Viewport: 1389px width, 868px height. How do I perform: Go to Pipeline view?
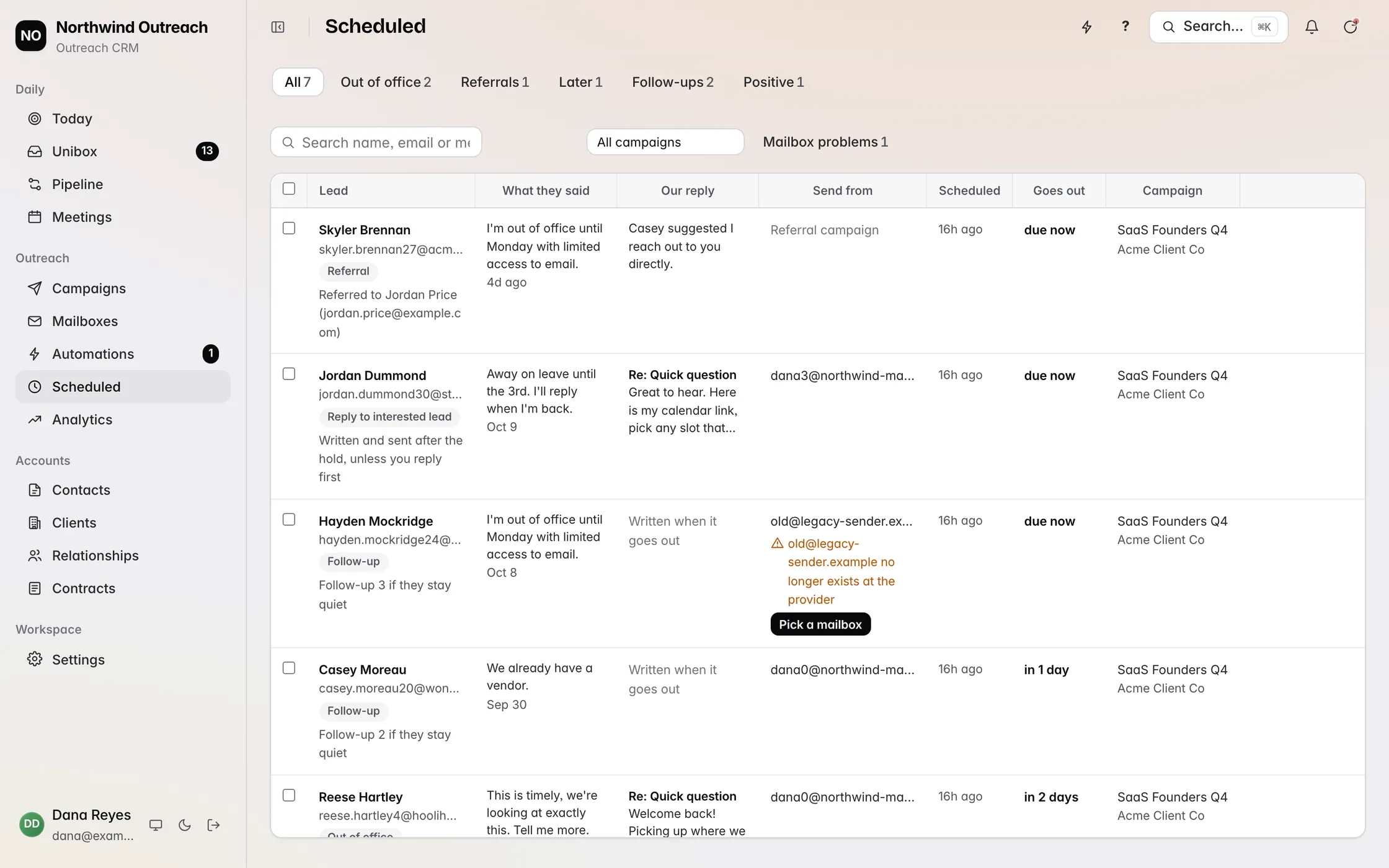click(123, 184)
